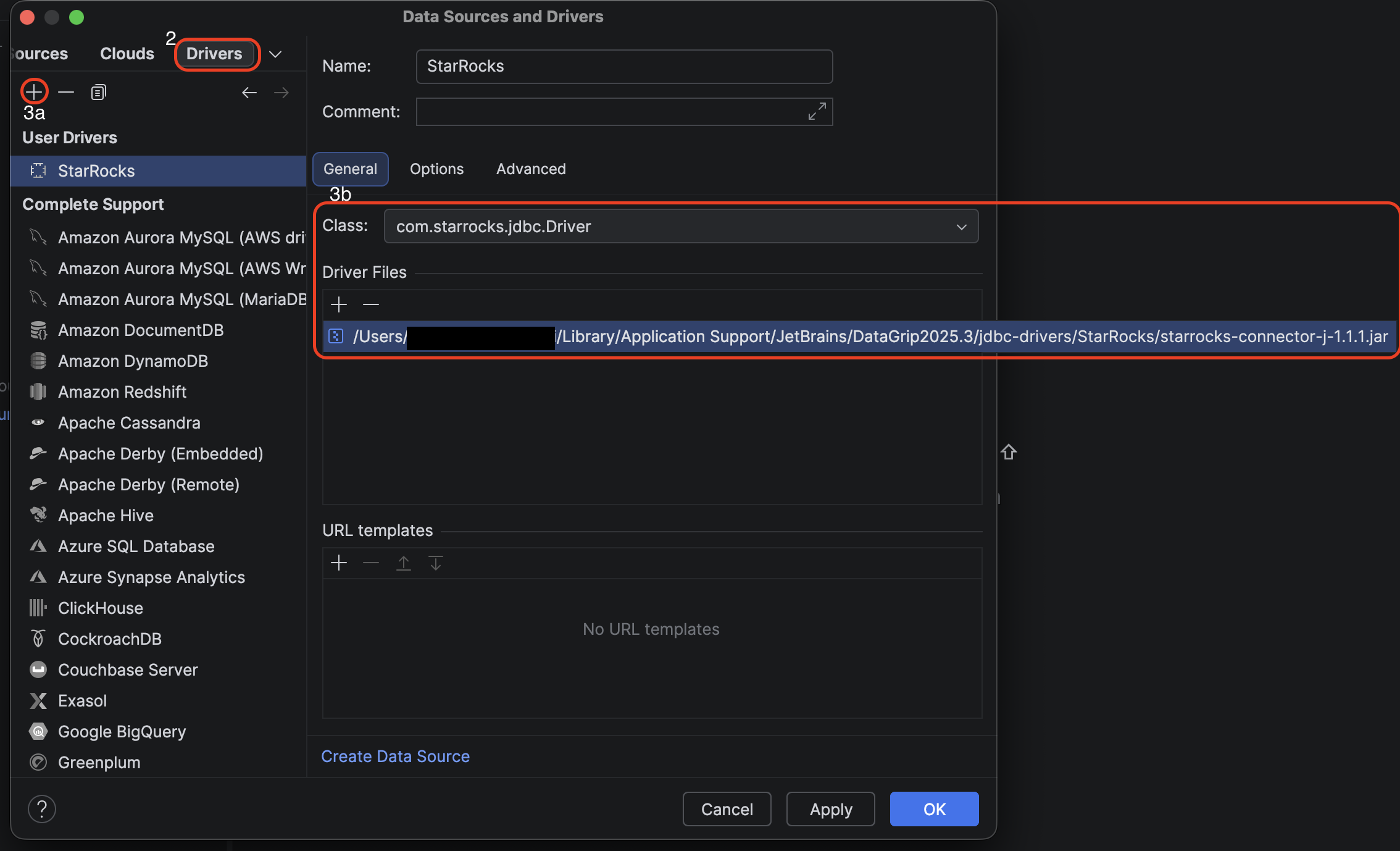Add a new URL template with the plus icon
1400x851 pixels.
(339, 563)
